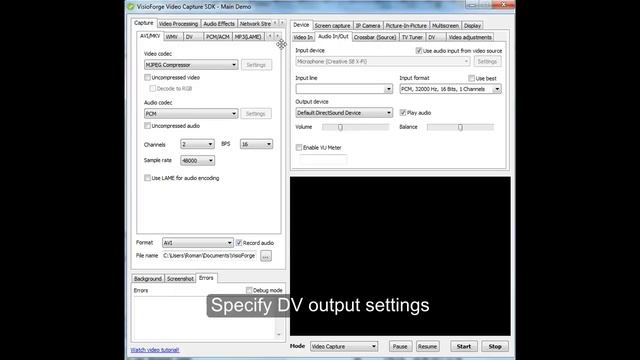Click right scroll arrow after MP3(LAME) tab

[277, 36]
